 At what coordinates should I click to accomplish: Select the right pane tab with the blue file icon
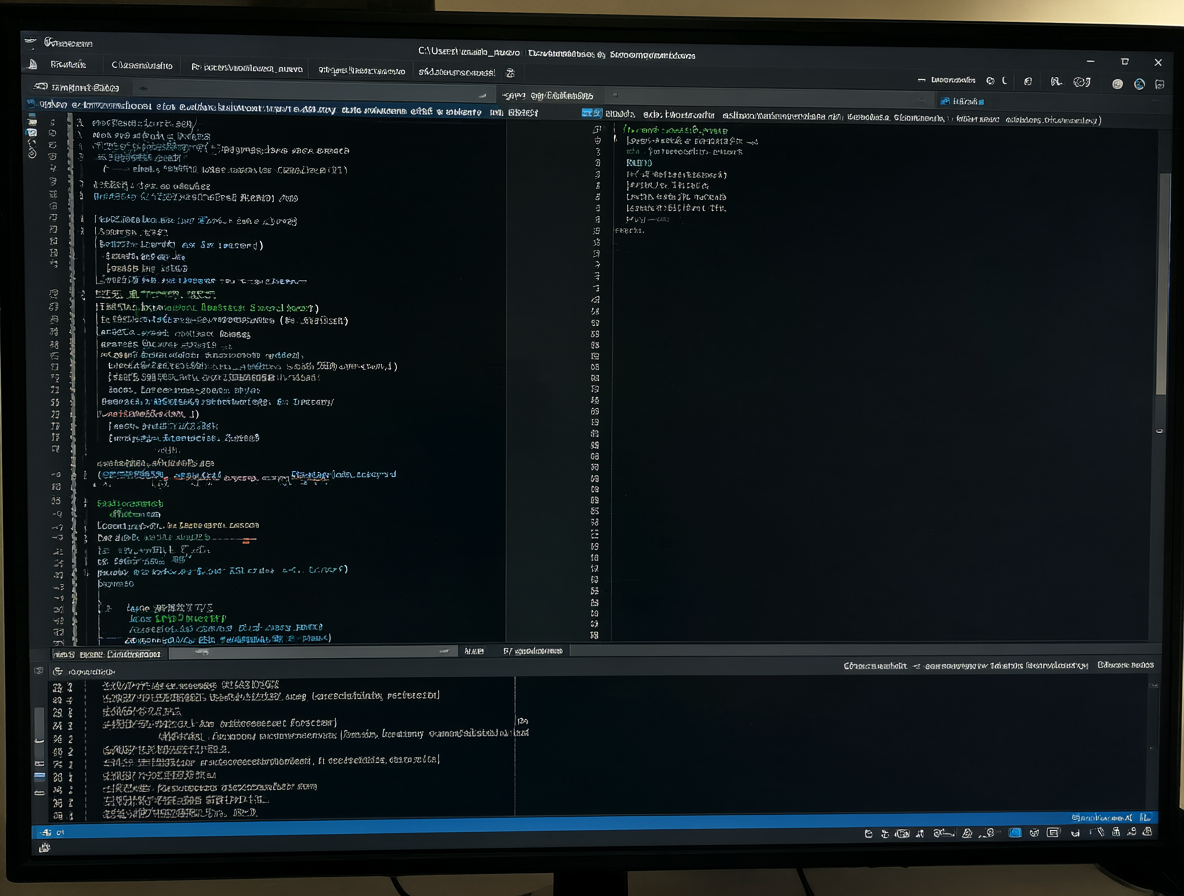[961, 101]
